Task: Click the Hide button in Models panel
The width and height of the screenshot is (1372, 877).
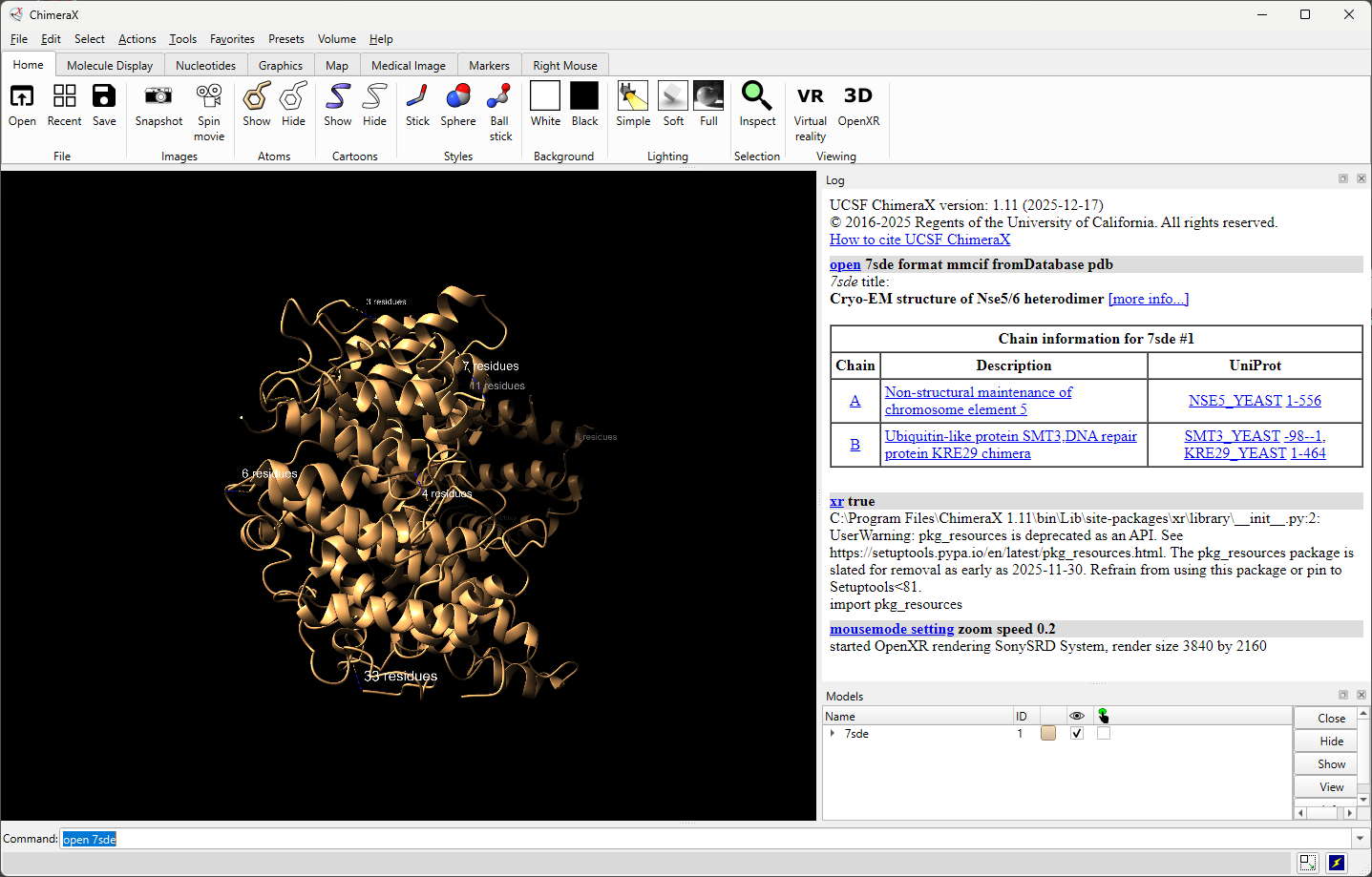Action: (x=1331, y=741)
